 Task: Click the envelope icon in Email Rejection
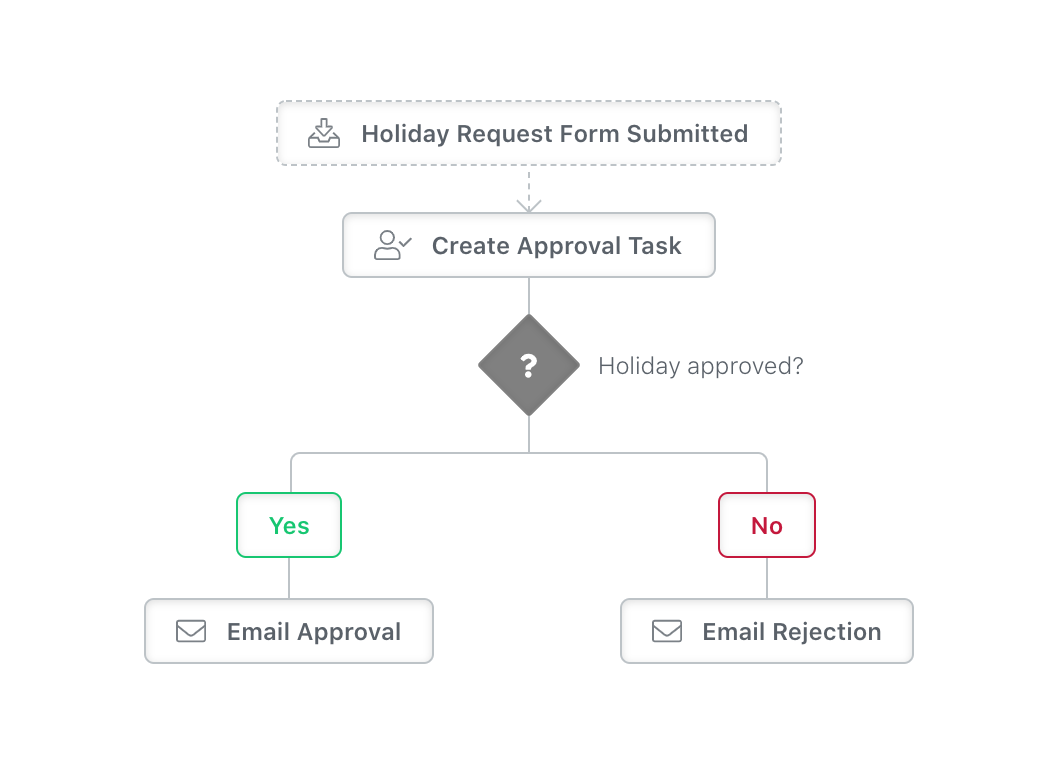(667, 631)
